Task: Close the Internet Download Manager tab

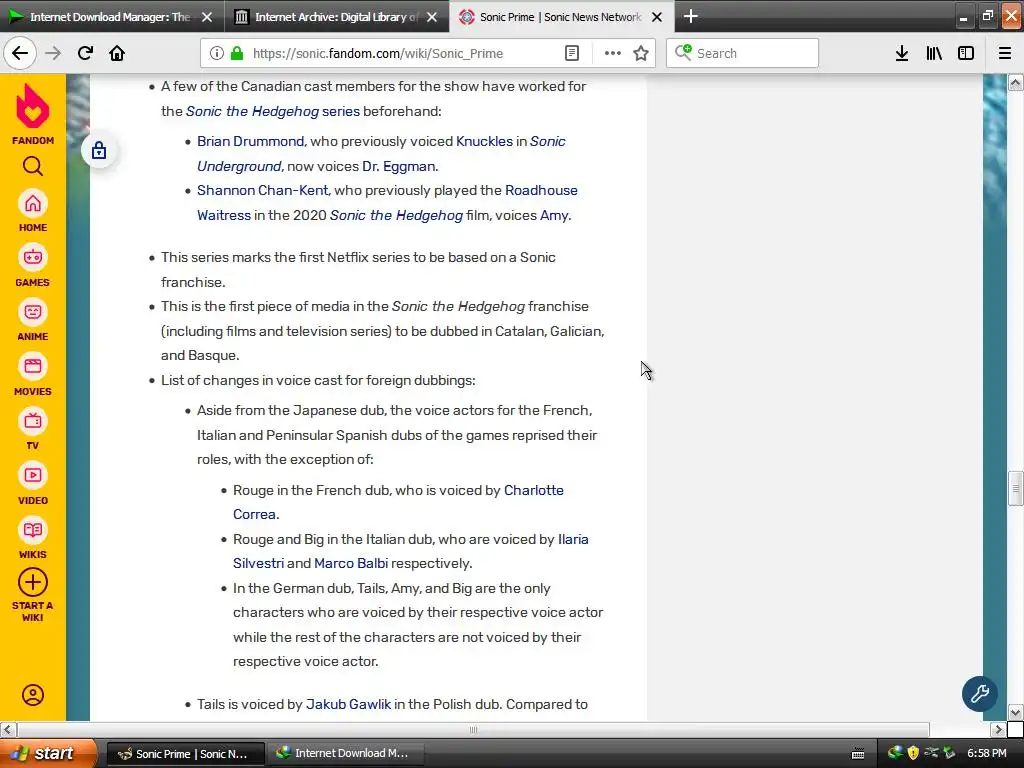Action: click(x=207, y=17)
